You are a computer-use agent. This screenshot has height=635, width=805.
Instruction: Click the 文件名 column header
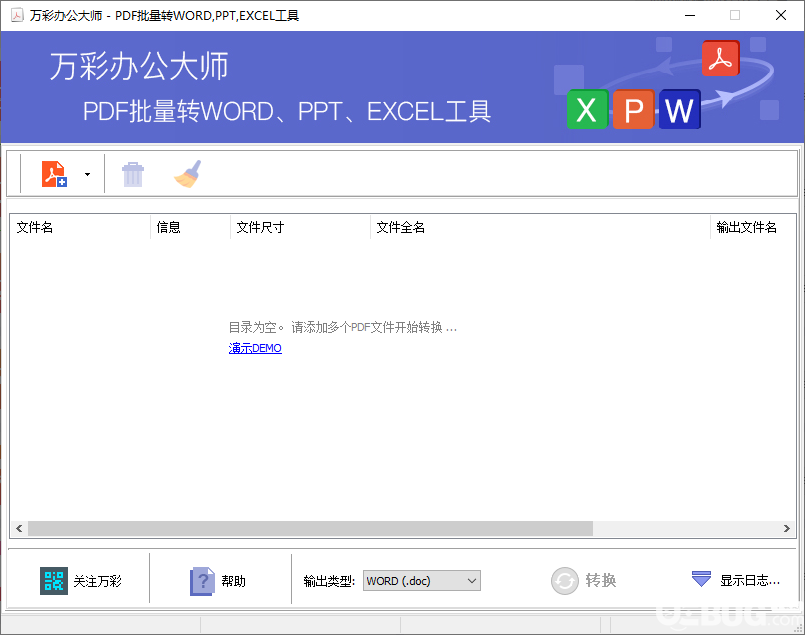pos(80,227)
